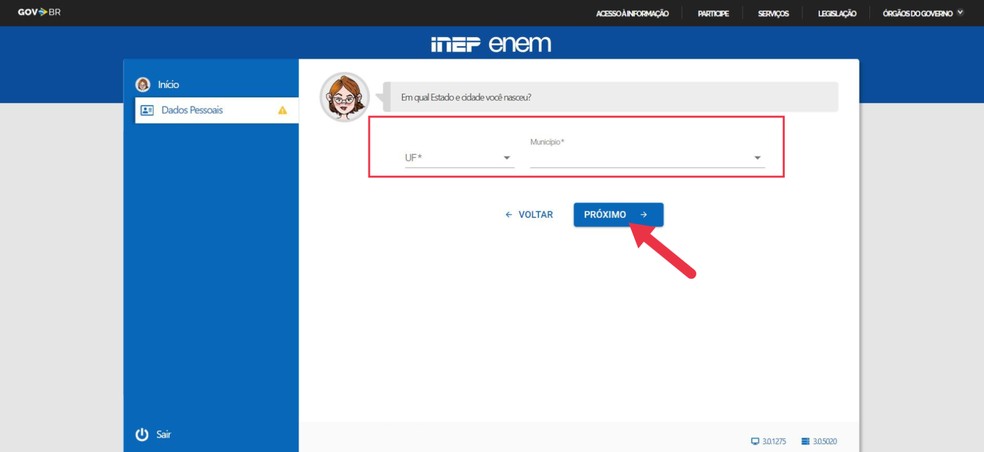Click the monitor version icon 3.0.1275
This screenshot has width=984, height=452.
point(755,441)
